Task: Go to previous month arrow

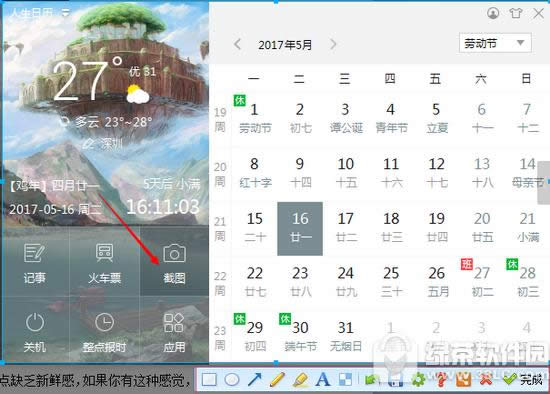Action: pos(238,44)
